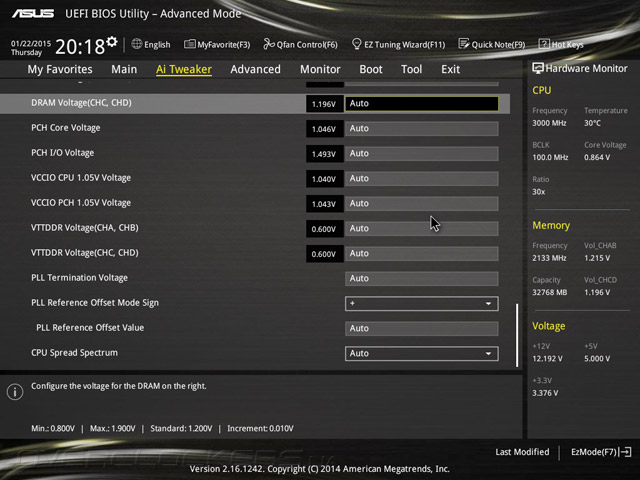Show Hot Keys help
Image resolution: width=640 pixels, height=480 pixels.
[561, 44]
